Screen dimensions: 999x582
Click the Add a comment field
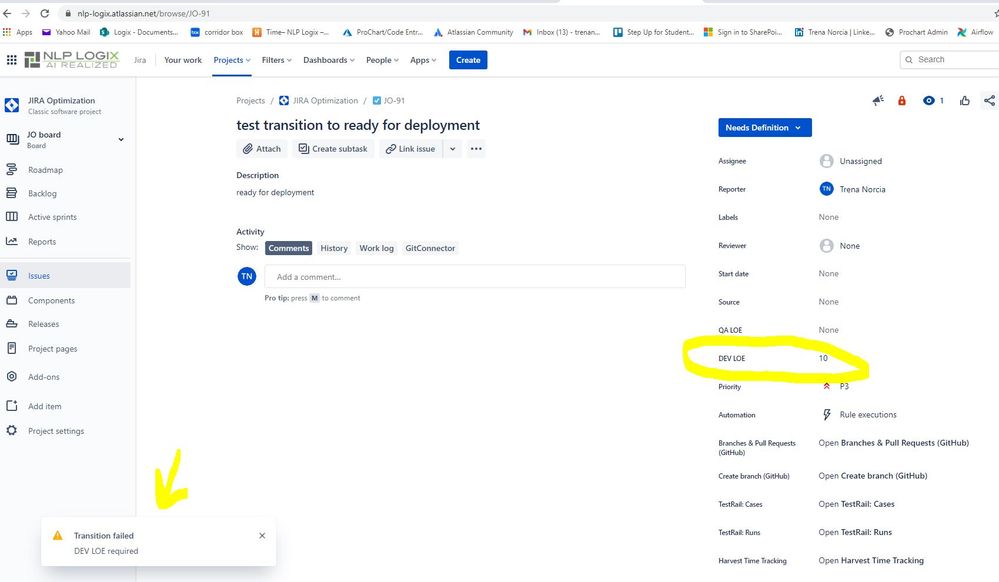point(475,277)
